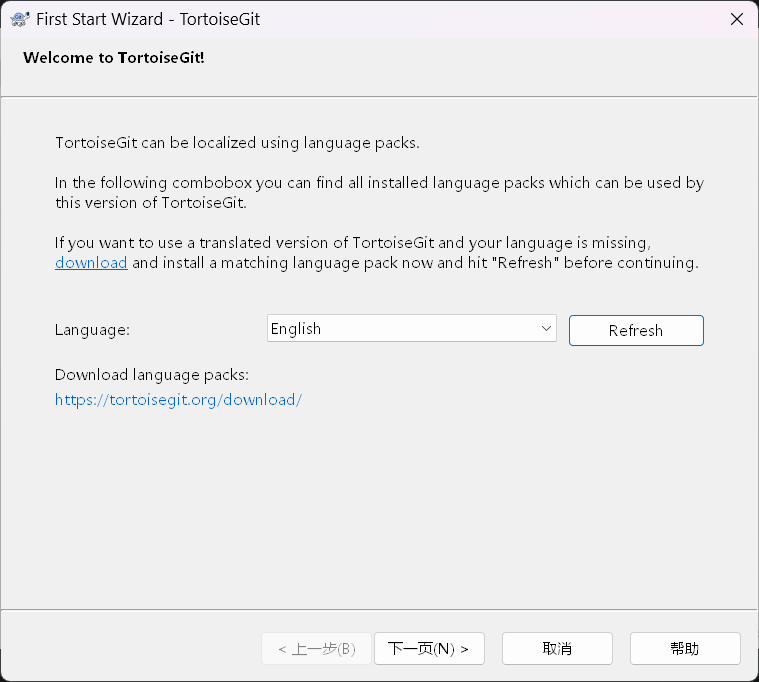This screenshot has width=759, height=682.
Task: Click the Language: label
Action: (x=92, y=330)
